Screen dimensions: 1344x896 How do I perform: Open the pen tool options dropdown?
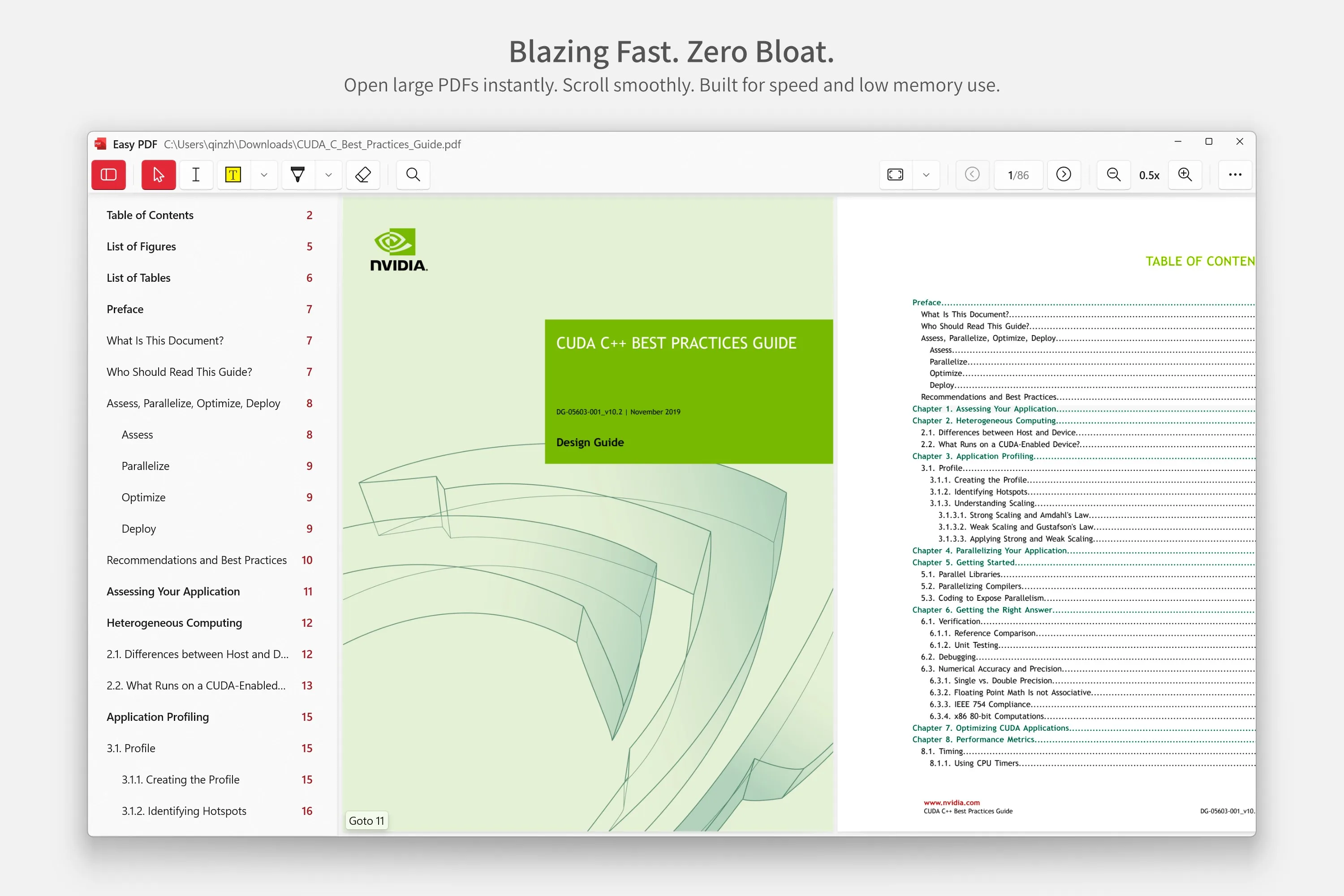(x=328, y=175)
